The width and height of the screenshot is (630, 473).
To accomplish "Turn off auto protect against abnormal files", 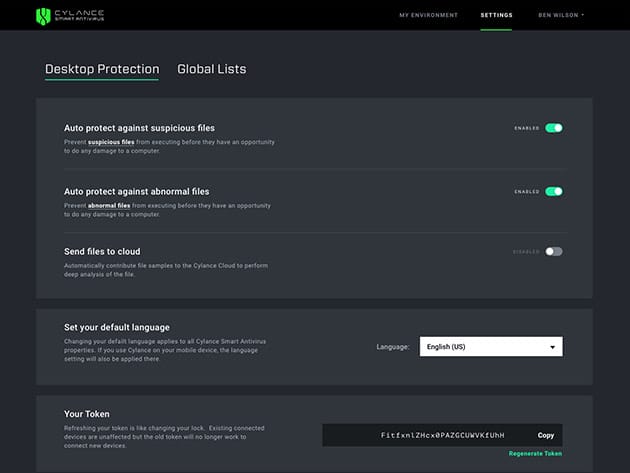I will click(553, 191).
